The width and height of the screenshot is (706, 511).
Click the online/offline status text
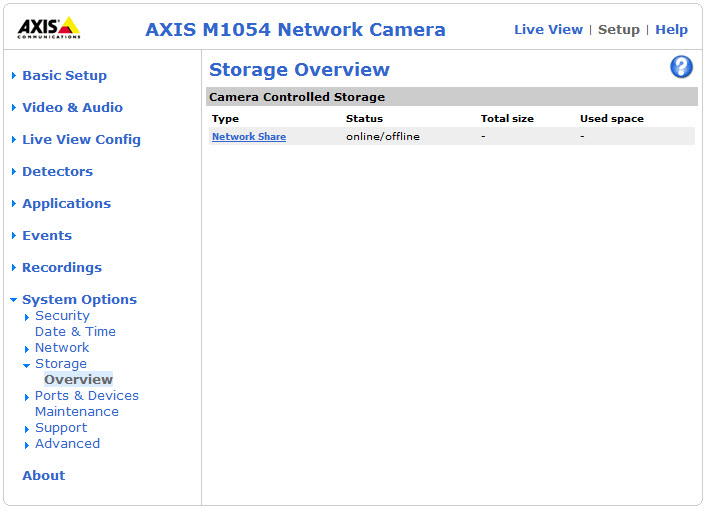pyautogui.click(x=383, y=136)
